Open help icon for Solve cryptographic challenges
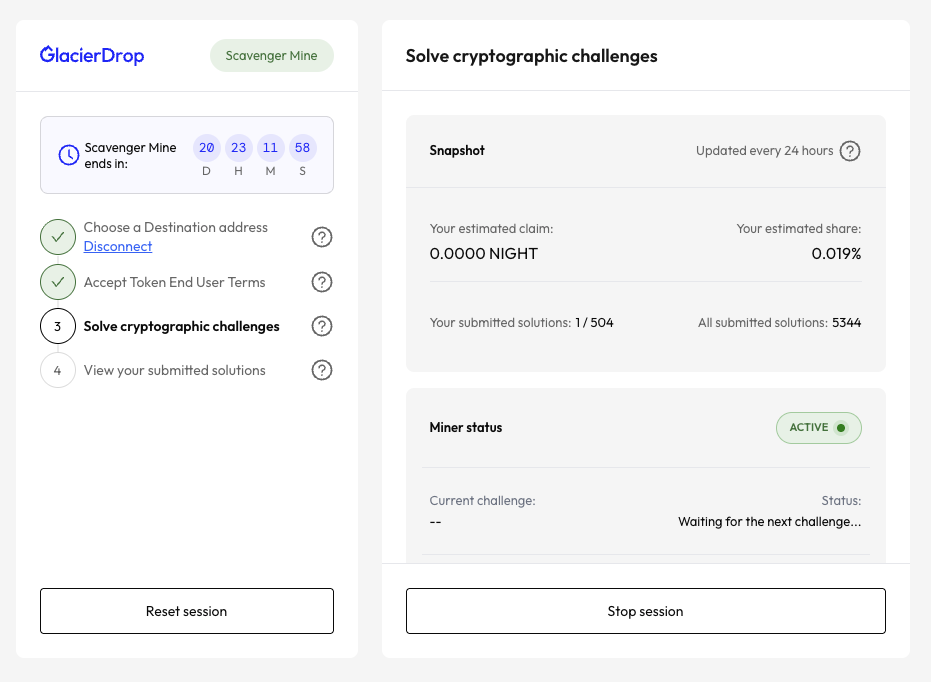931x682 pixels. point(321,326)
